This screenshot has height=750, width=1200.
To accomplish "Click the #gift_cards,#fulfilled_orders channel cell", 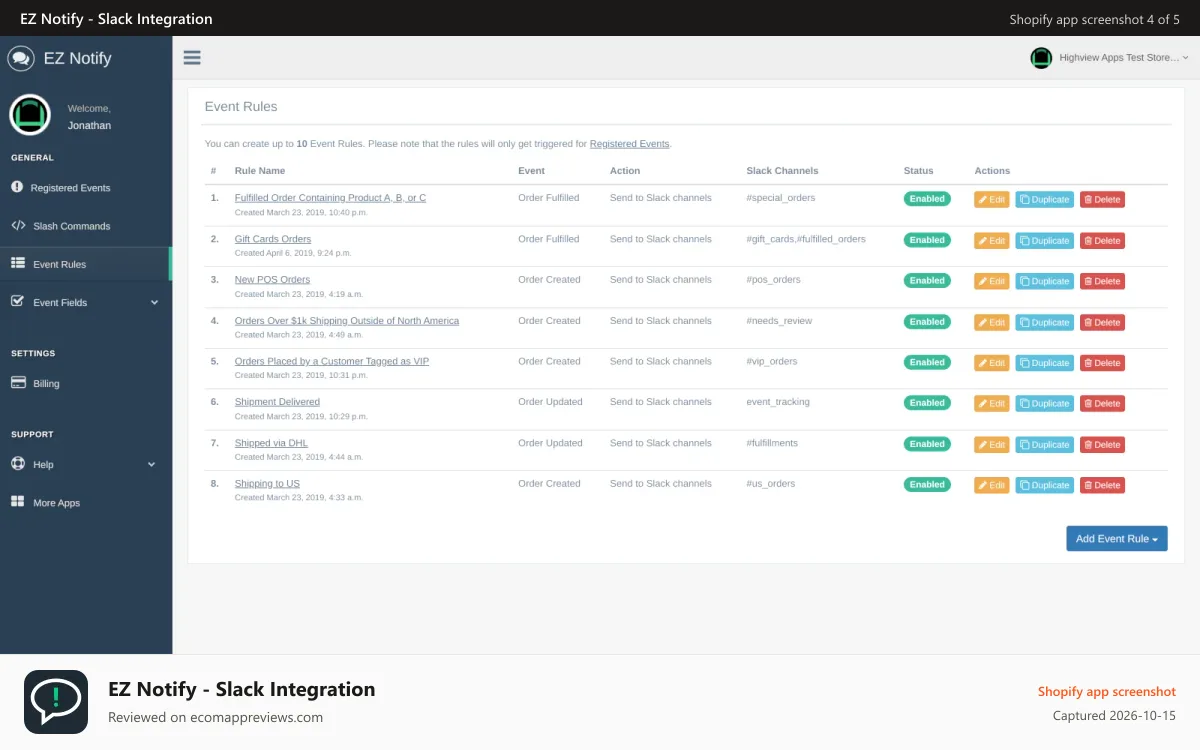I will (x=806, y=239).
